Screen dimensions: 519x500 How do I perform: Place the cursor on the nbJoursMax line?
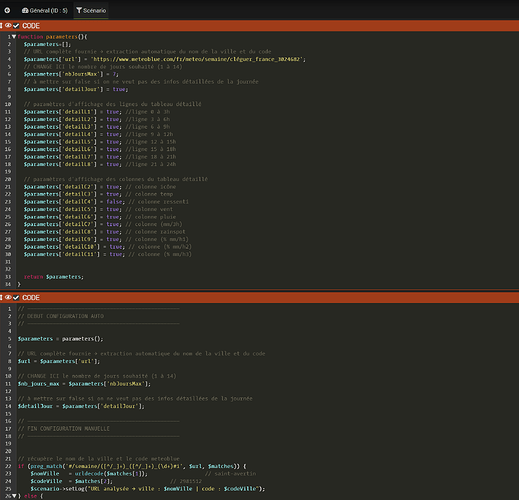(x=71, y=74)
